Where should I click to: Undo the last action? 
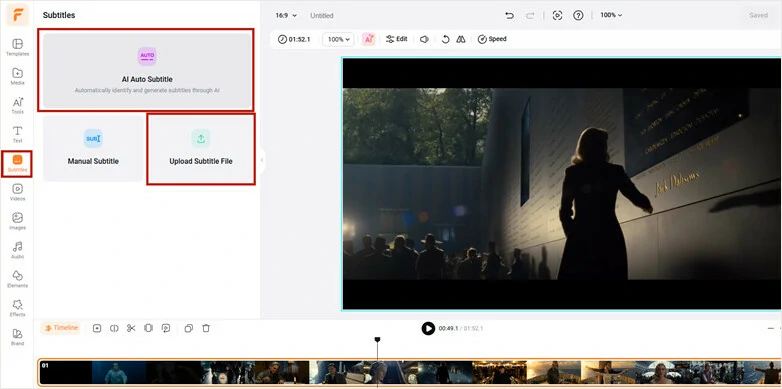pyautogui.click(x=509, y=15)
